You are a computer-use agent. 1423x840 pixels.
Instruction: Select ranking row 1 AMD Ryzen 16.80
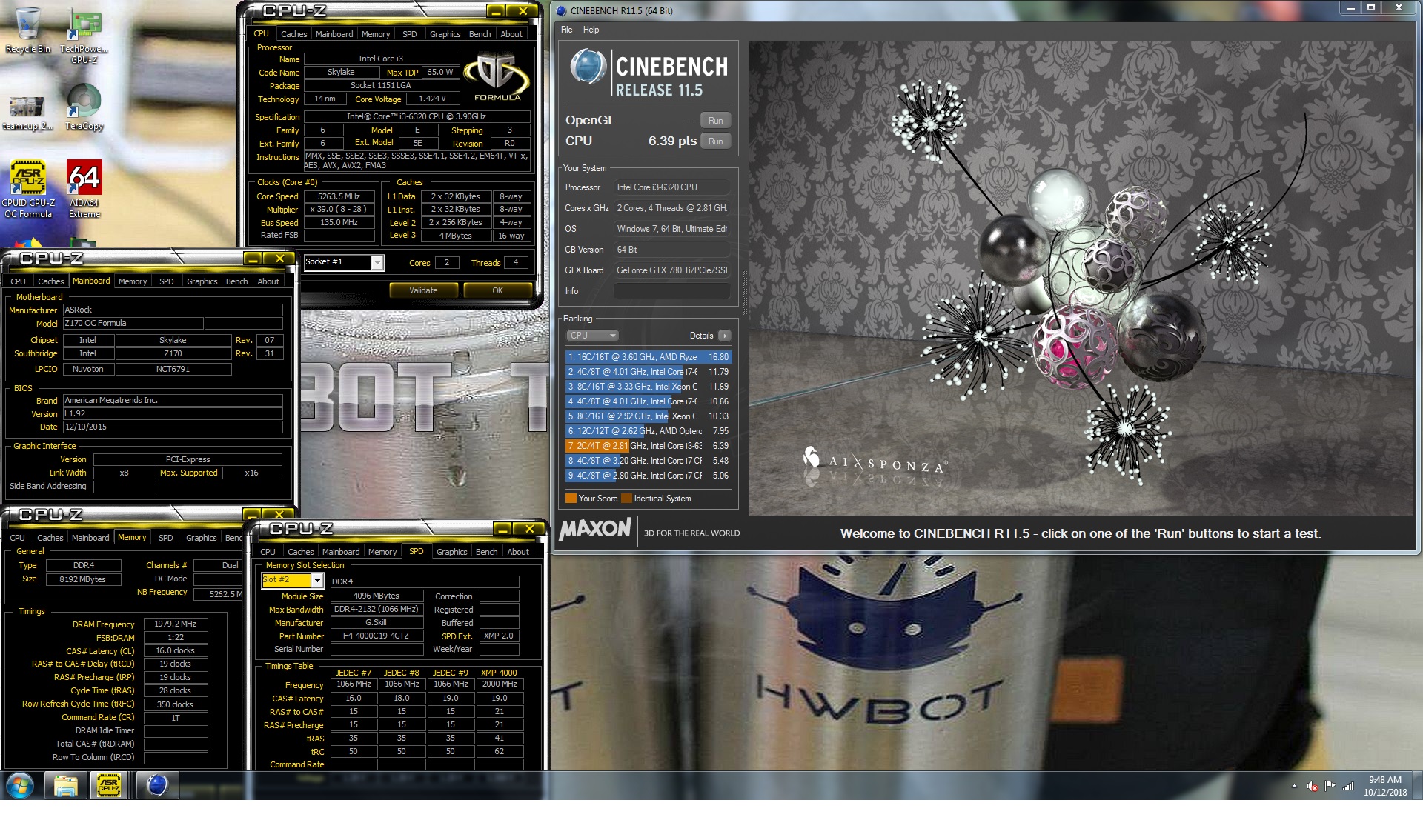(649, 357)
